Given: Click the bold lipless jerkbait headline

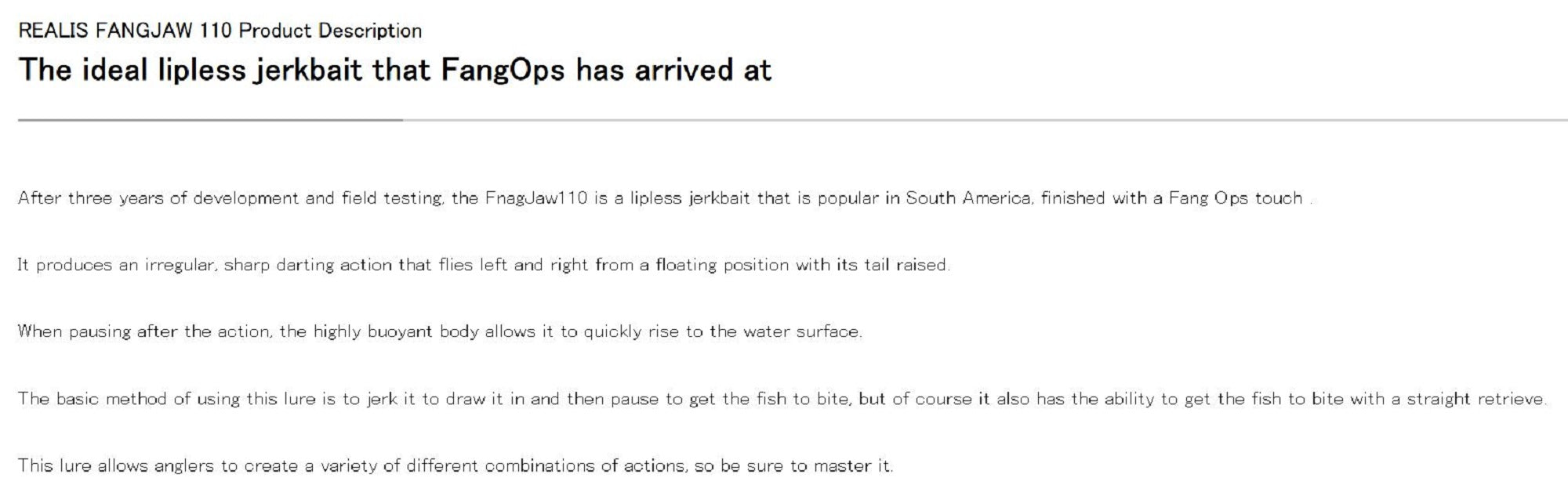Looking at the screenshot, I should (x=394, y=71).
